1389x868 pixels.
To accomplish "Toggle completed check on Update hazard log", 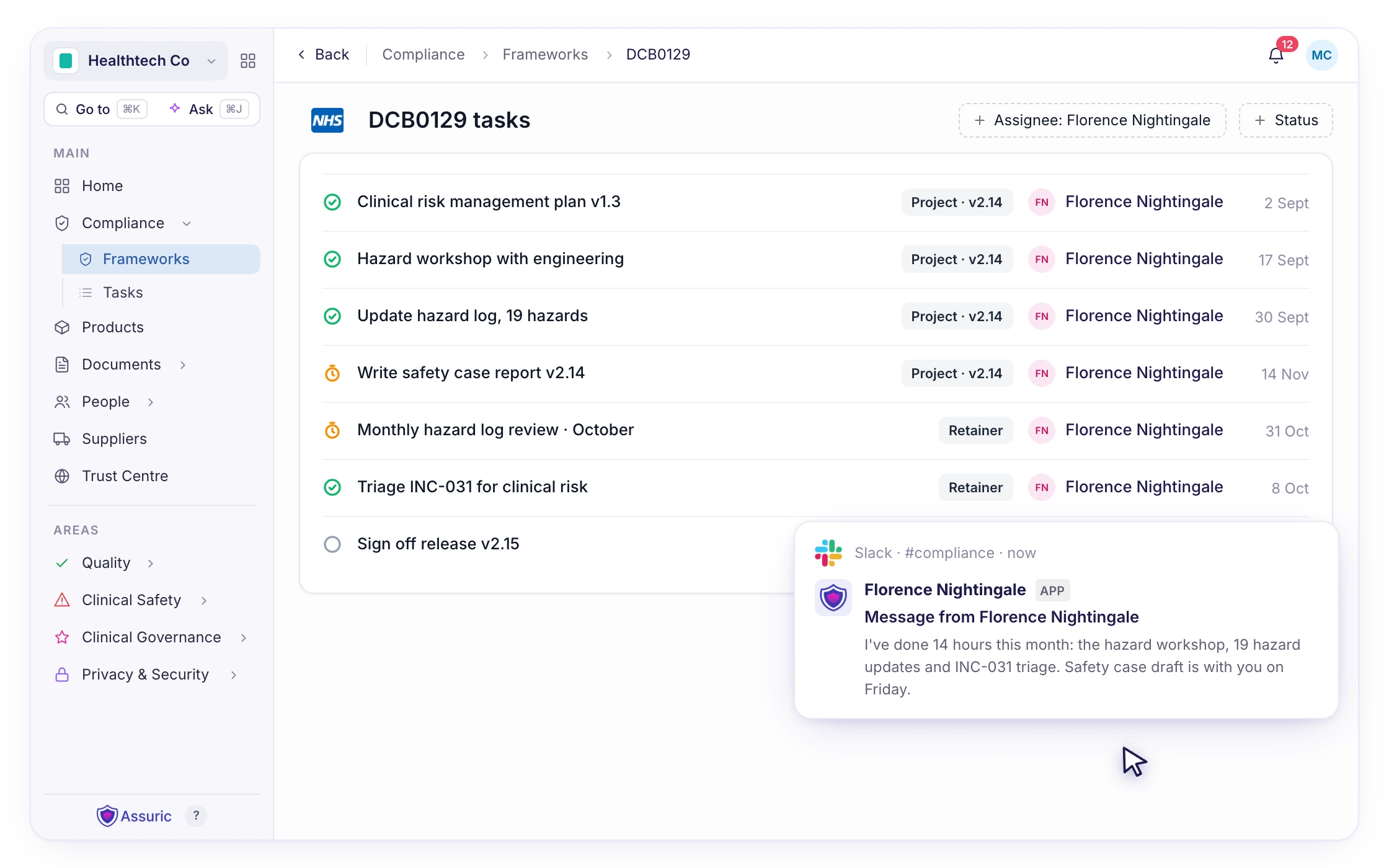I will [x=332, y=316].
